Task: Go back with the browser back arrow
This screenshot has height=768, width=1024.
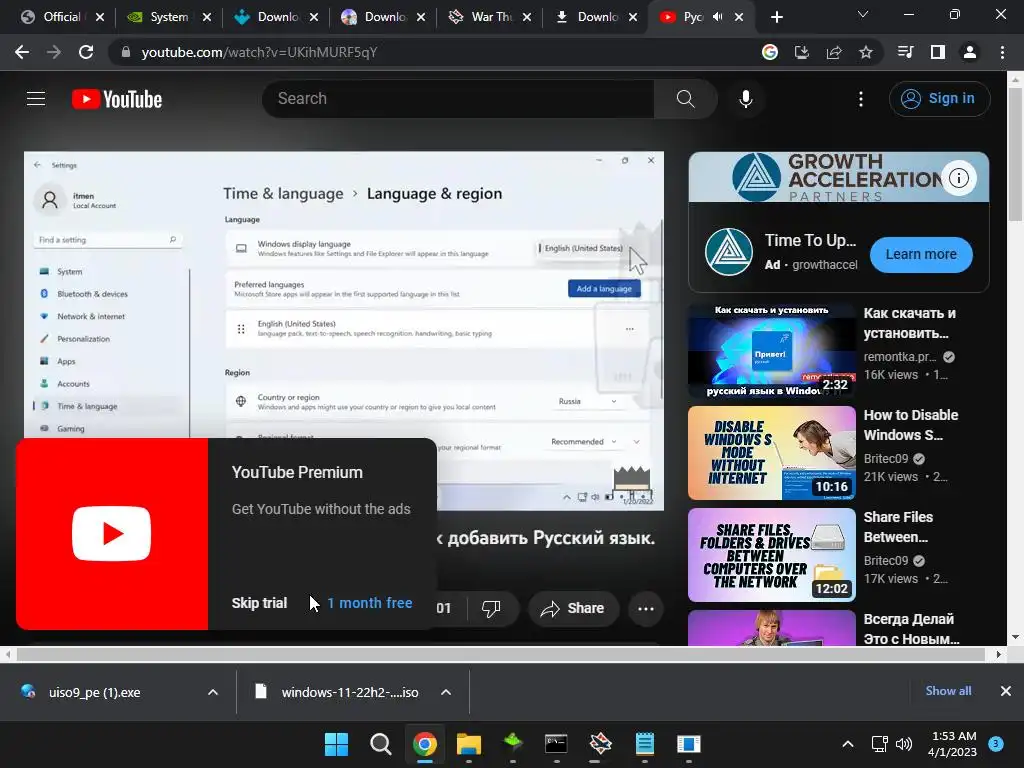Action: [x=22, y=52]
